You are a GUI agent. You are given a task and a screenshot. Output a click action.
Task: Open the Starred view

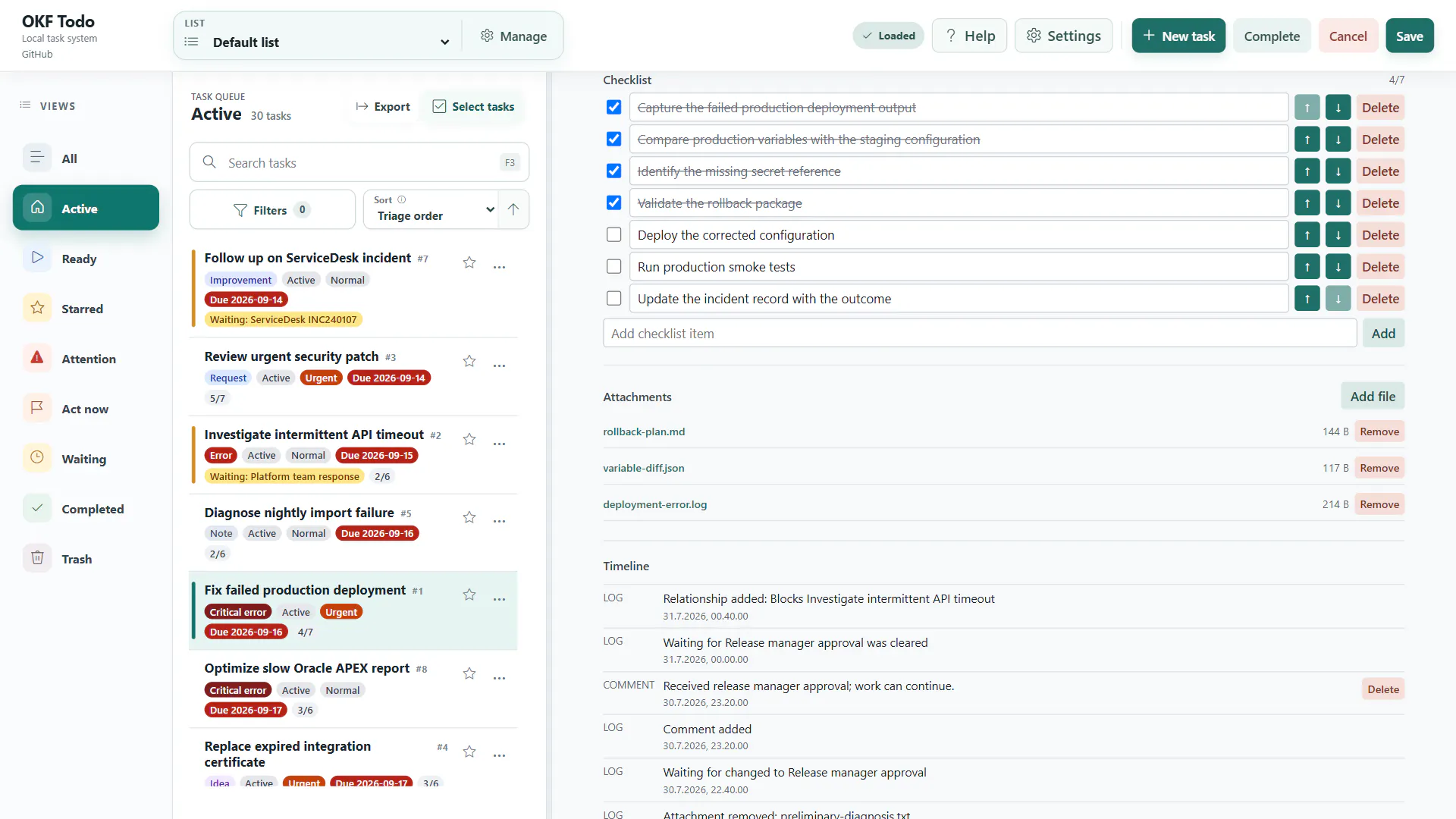pos(86,309)
